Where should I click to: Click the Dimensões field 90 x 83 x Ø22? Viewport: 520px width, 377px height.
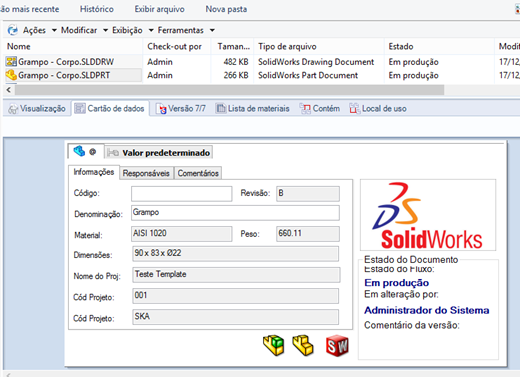pos(235,254)
